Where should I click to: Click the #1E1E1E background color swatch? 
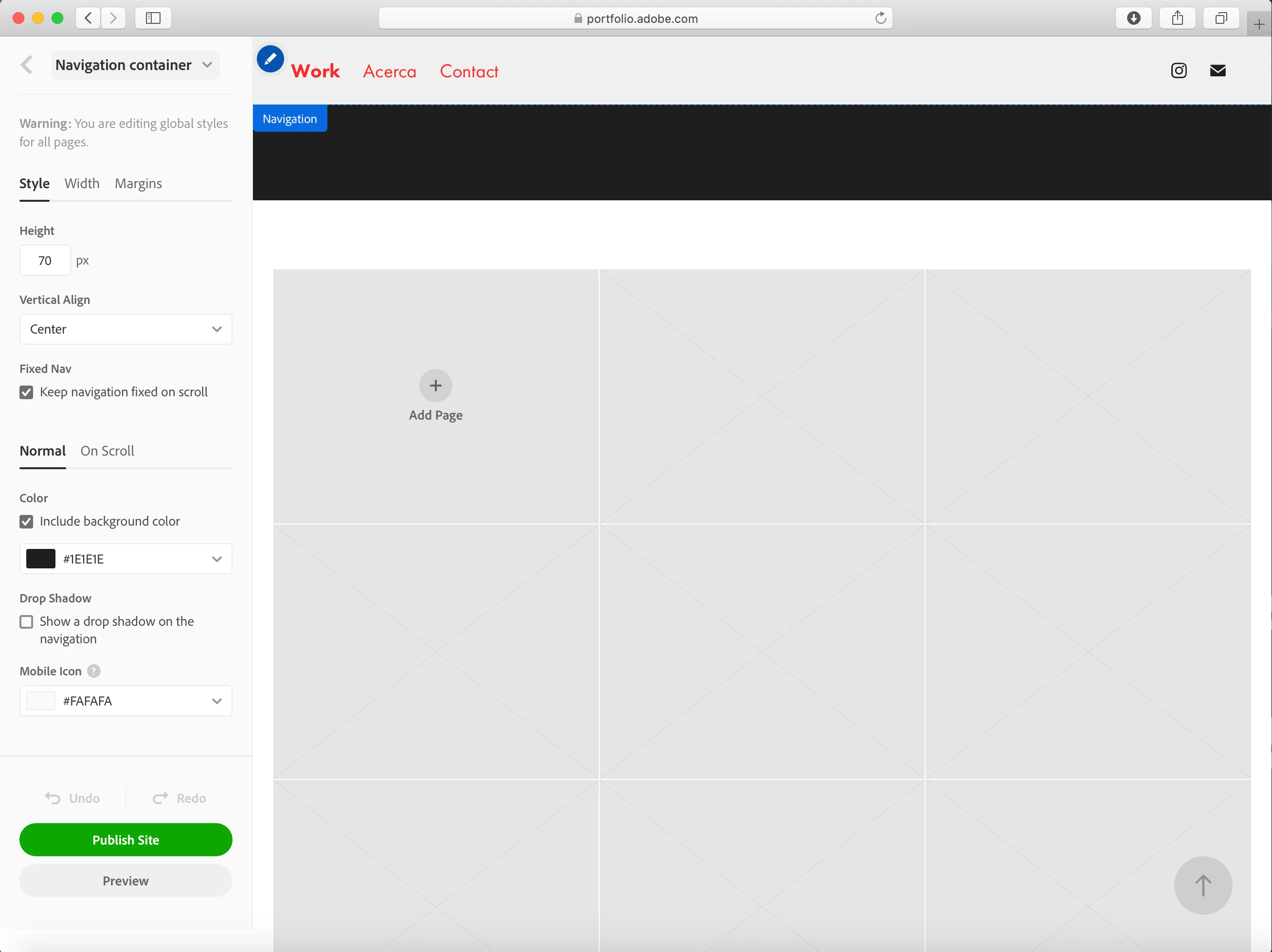click(41, 559)
